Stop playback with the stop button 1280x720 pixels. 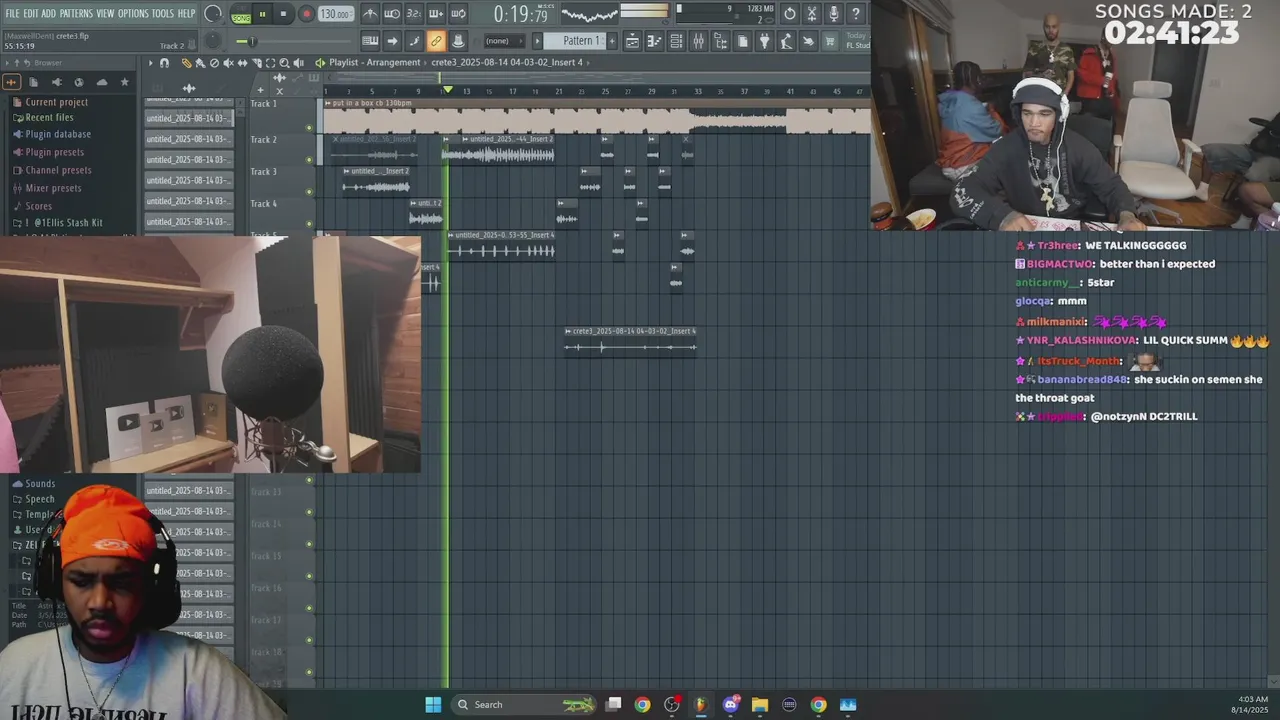(284, 14)
